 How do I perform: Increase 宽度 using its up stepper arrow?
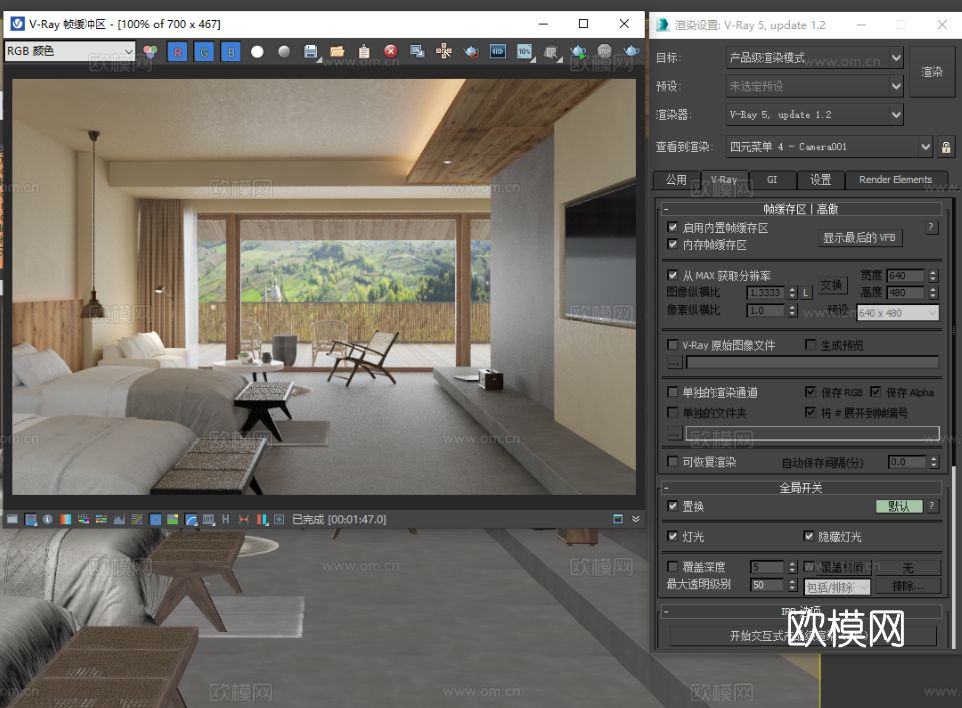(x=931, y=271)
